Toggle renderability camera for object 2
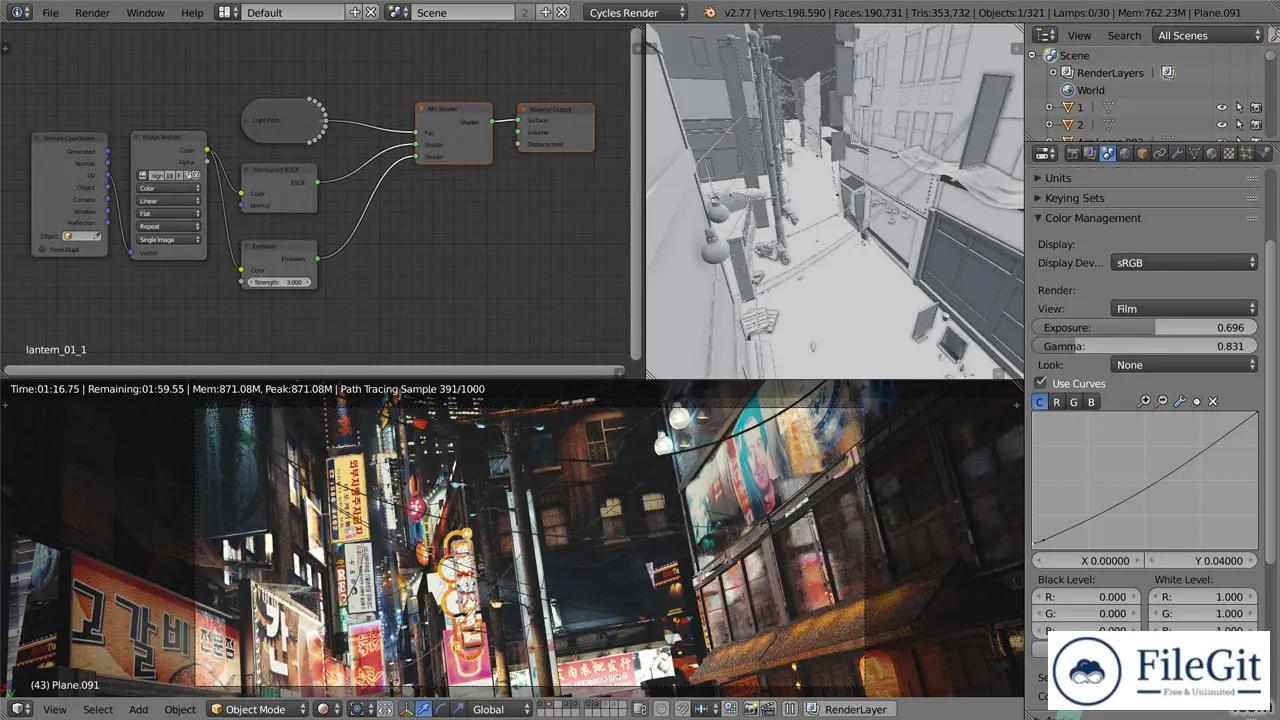The height and width of the screenshot is (720, 1280). pos(1257,124)
